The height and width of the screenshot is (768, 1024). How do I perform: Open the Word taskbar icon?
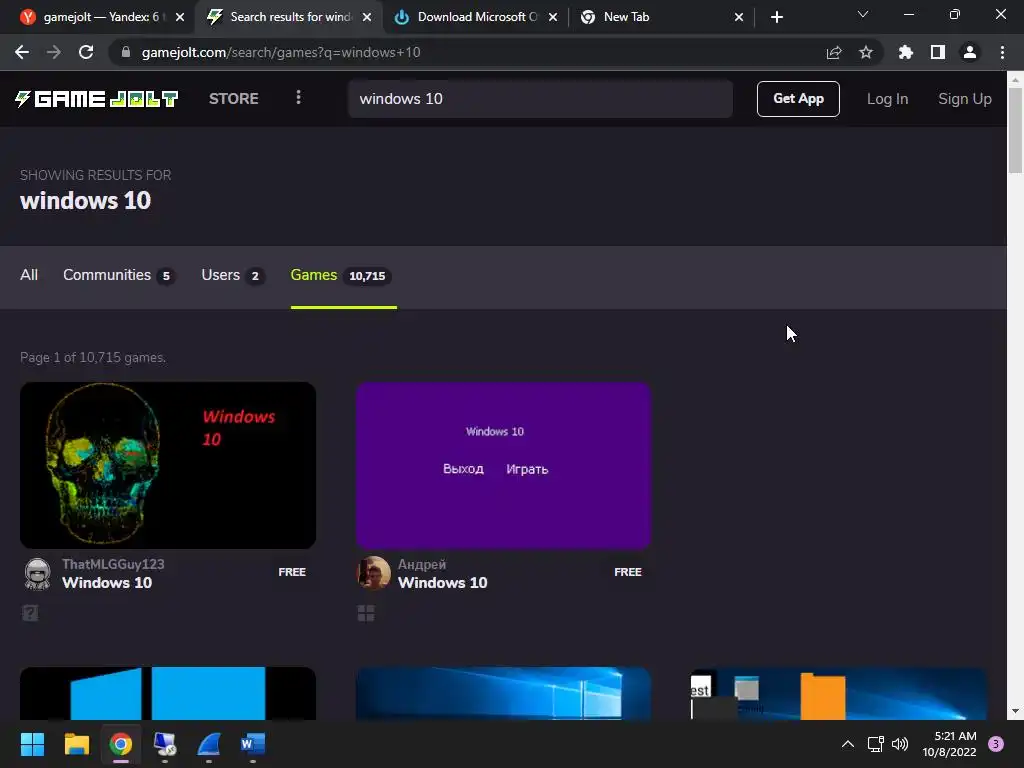click(x=253, y=744)
